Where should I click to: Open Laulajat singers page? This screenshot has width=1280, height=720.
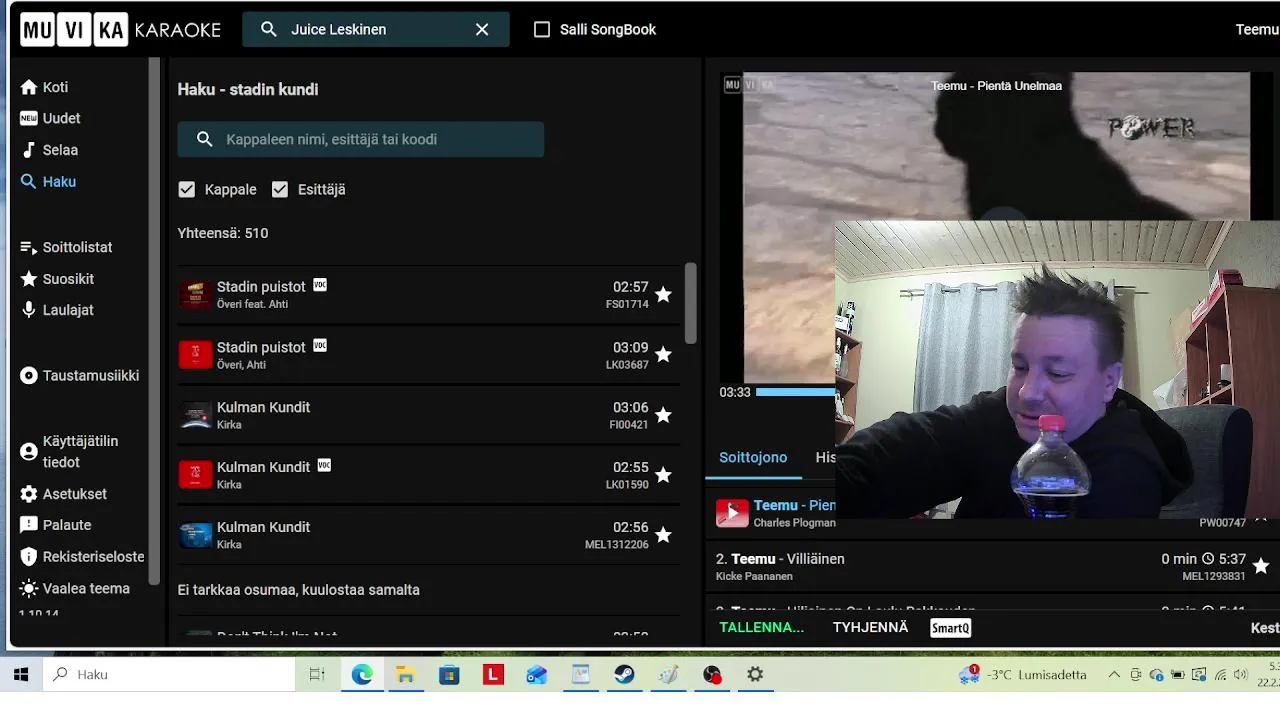(x=57, y=310)
